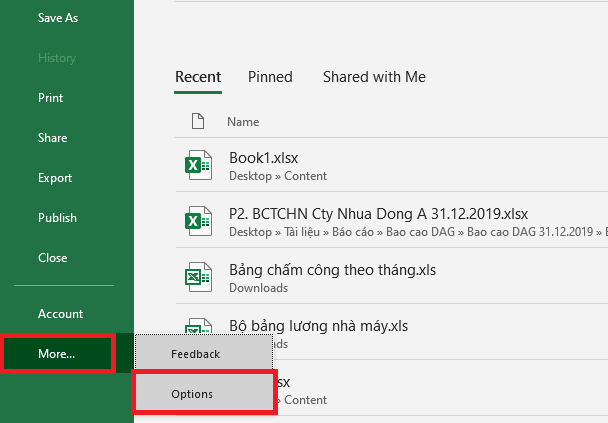Open the Save As page
Screen dimensions: 608x423
(58, 18)
